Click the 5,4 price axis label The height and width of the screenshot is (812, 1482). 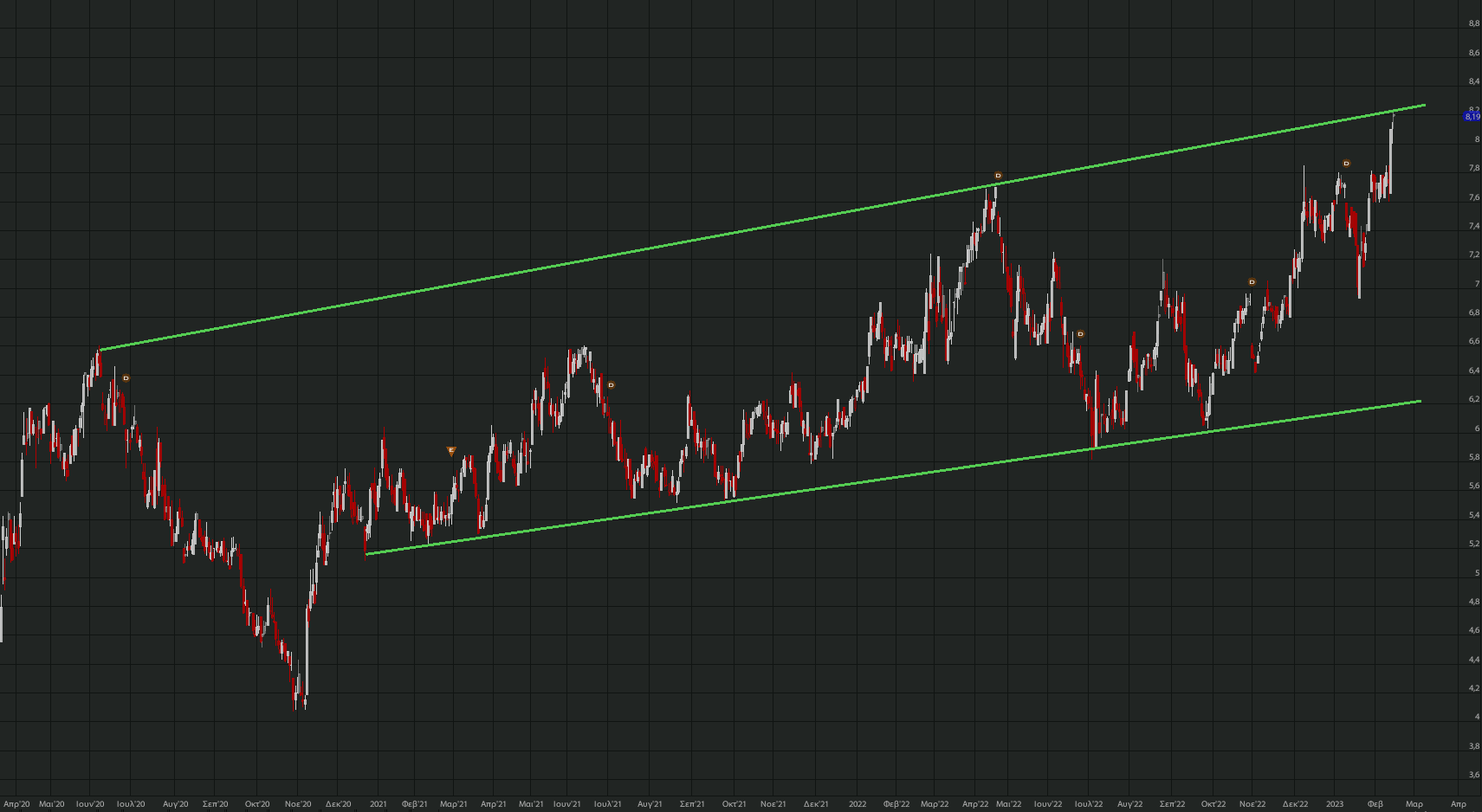(1474, 515)
